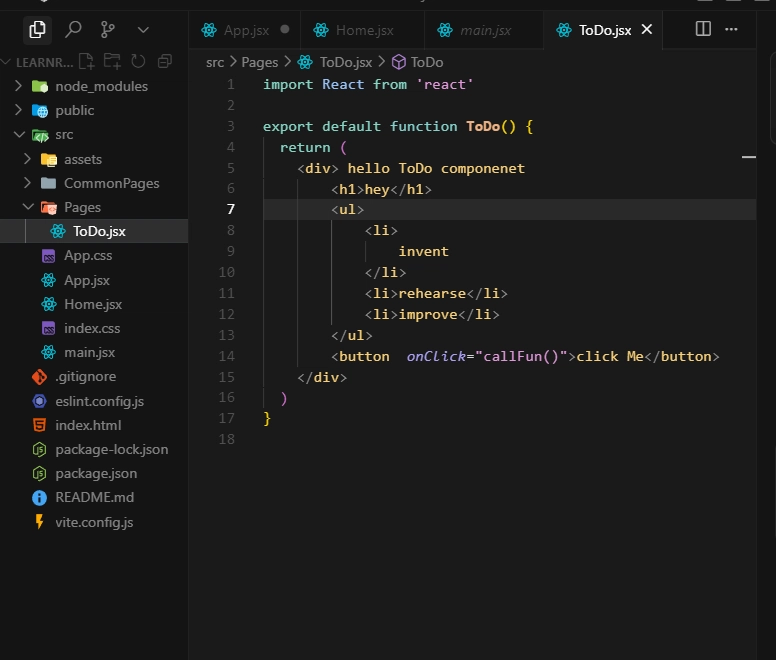Image resolution: width=776 pixels, height=660 pixels.
Task: Collapse all folders in explorer
Action: pos(165,61)
